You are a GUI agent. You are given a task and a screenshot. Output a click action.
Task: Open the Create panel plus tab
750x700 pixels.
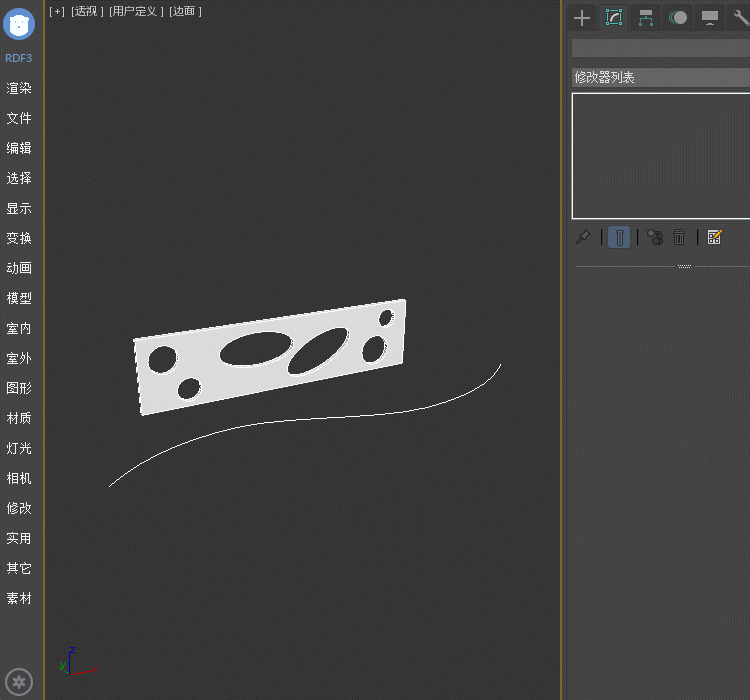point(582,18)
